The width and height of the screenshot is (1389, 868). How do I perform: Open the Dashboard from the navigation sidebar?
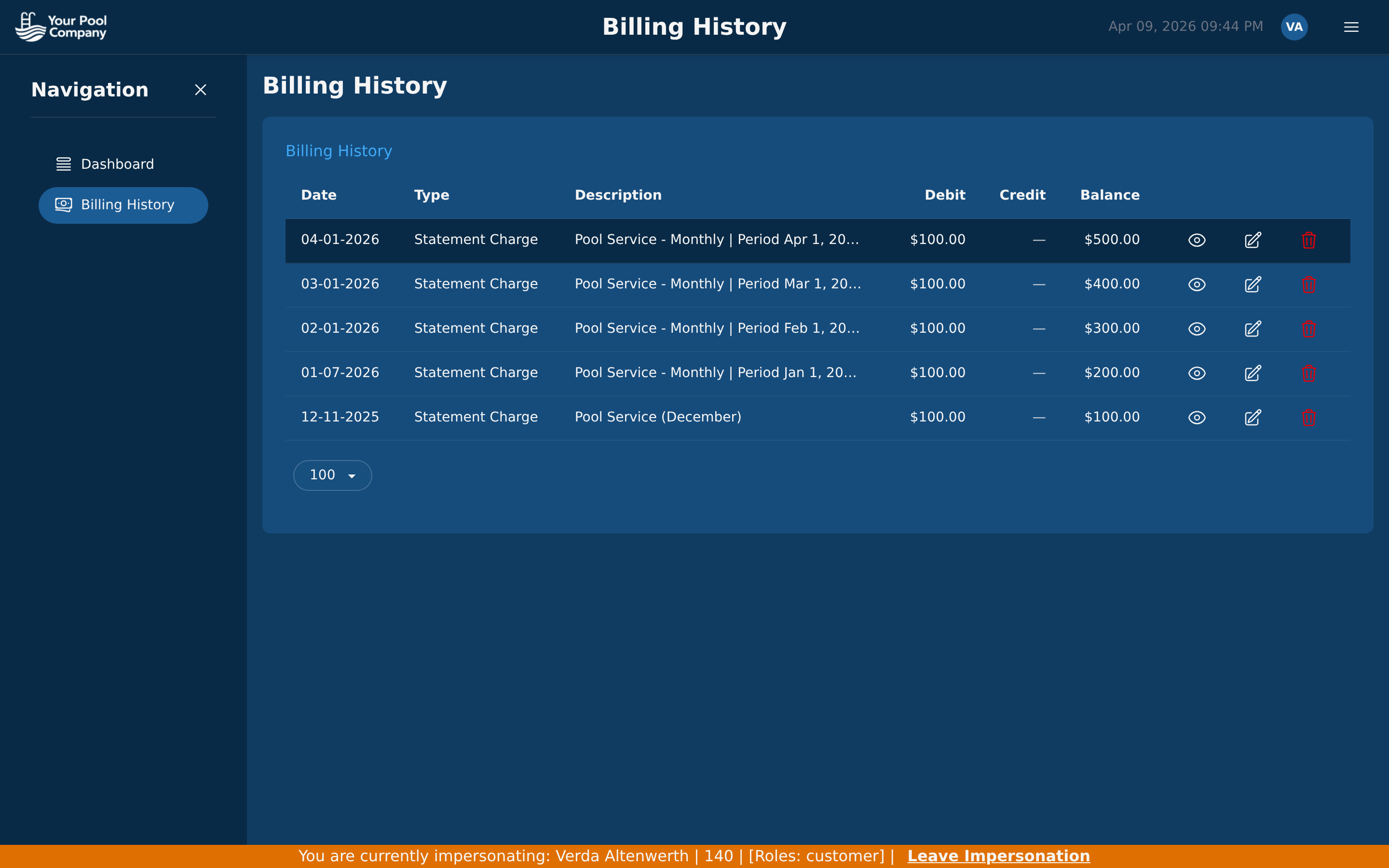click(x=117, y=163)
